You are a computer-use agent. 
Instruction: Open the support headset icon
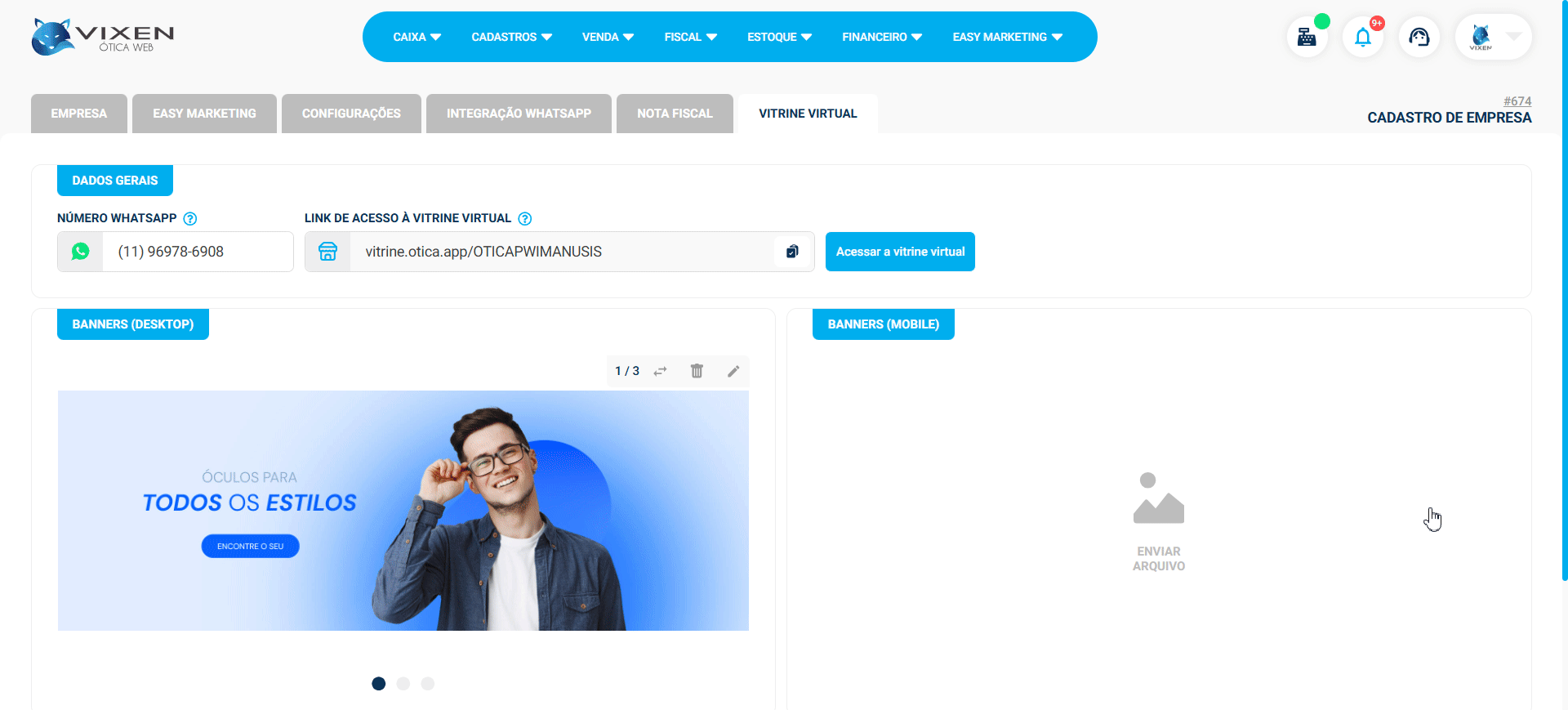1419,38
